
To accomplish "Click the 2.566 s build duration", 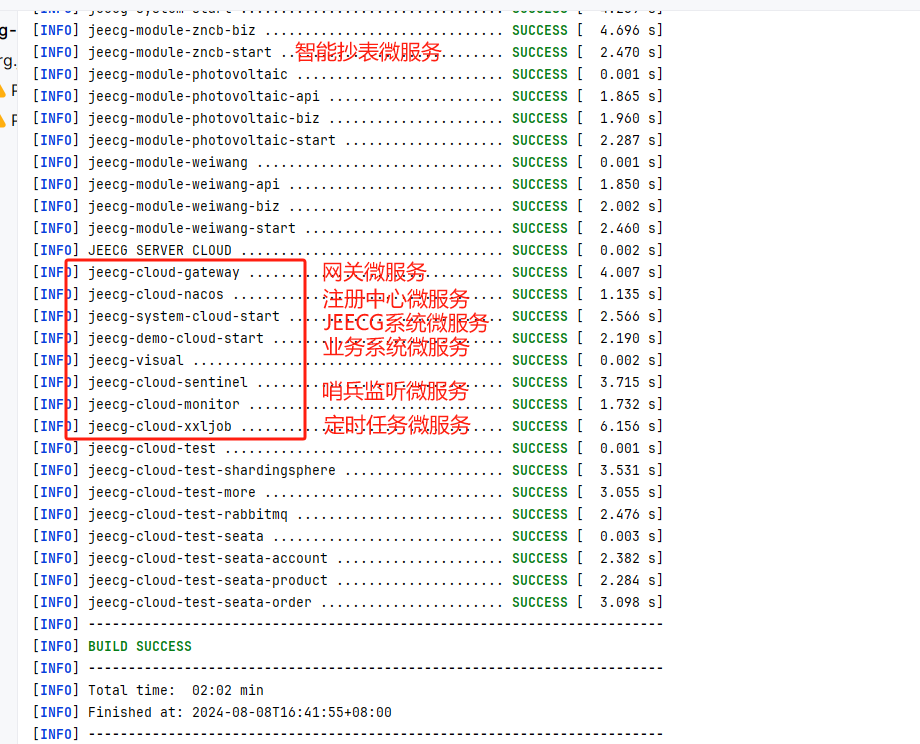I will tap(628, 316).
